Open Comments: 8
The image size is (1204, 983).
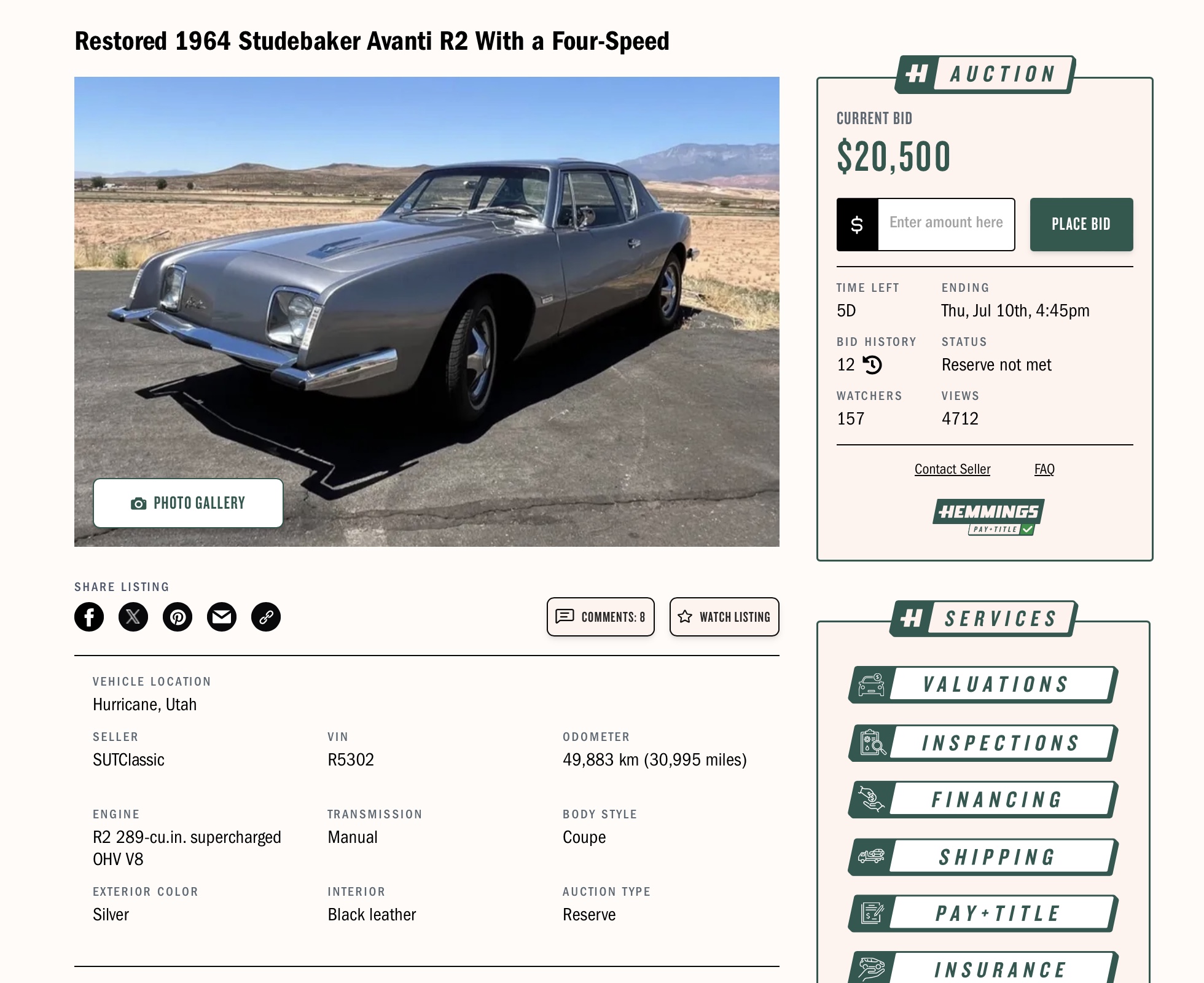click(x=600, y=617)
